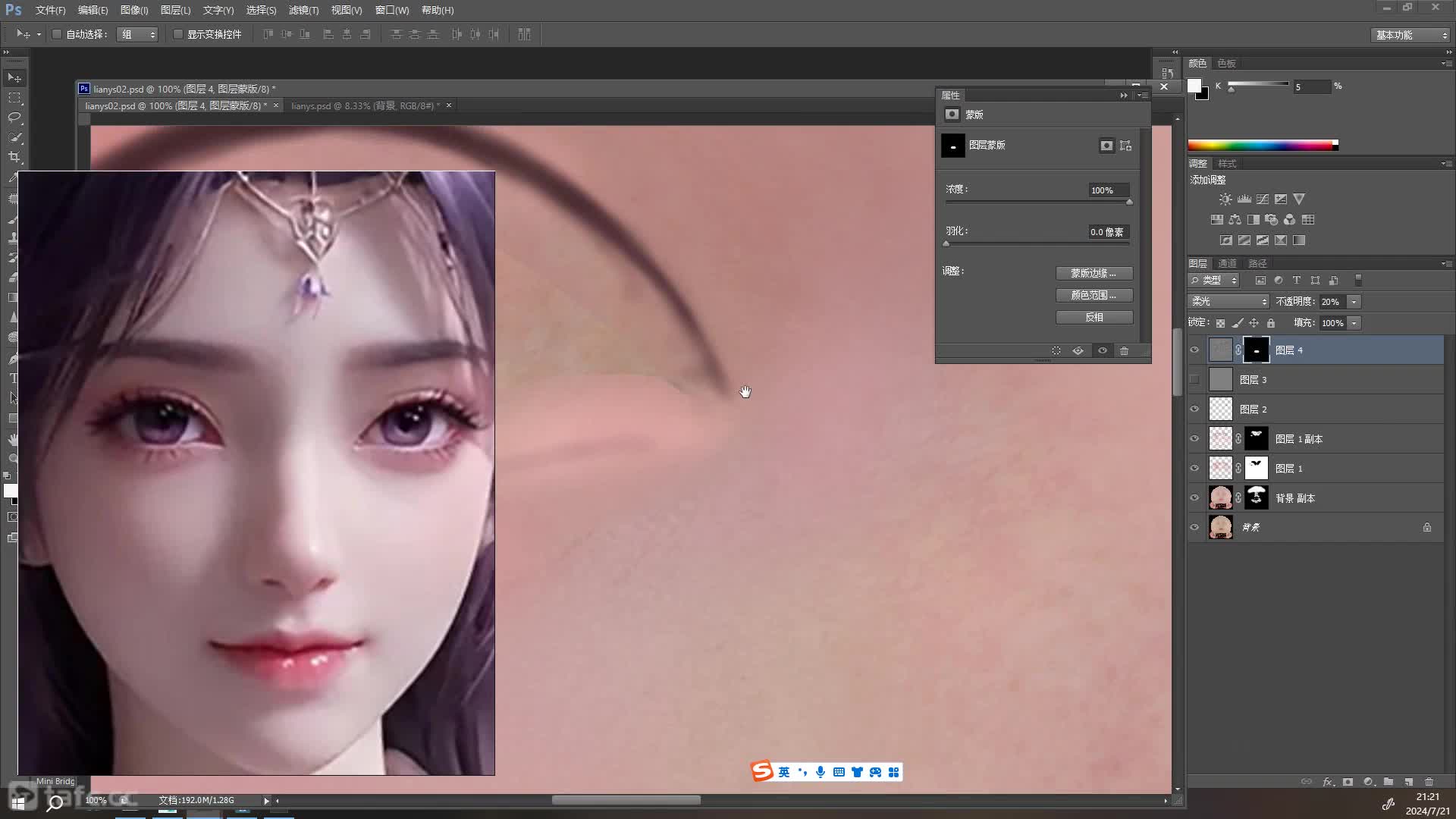Click lock transparent pixels icon
Screen dimensions: 1456x819
[1220, 323]
